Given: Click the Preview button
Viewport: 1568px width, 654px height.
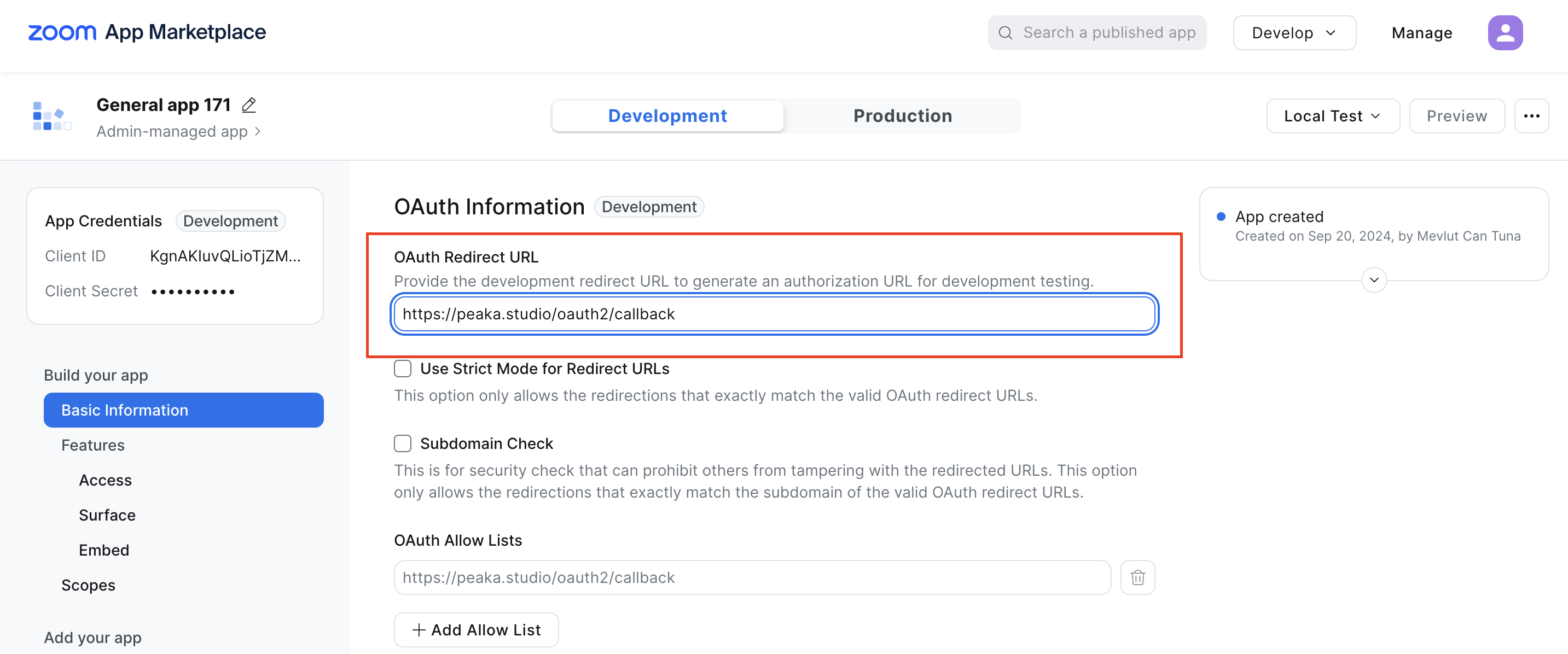Looking at the screenshot, I should (x=1456, y=115).
